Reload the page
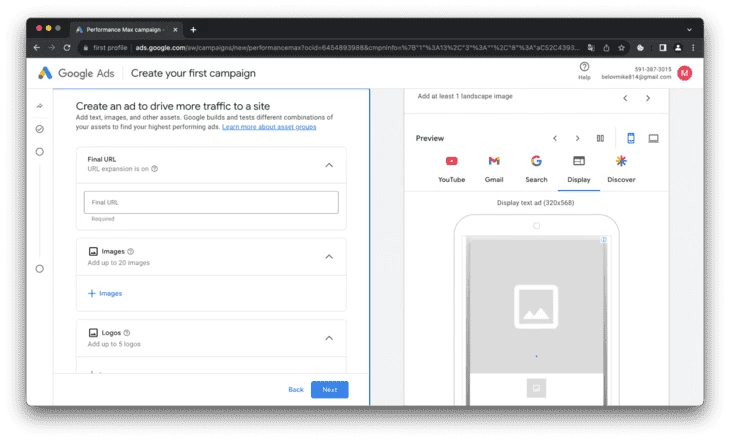 coord(67,47)
